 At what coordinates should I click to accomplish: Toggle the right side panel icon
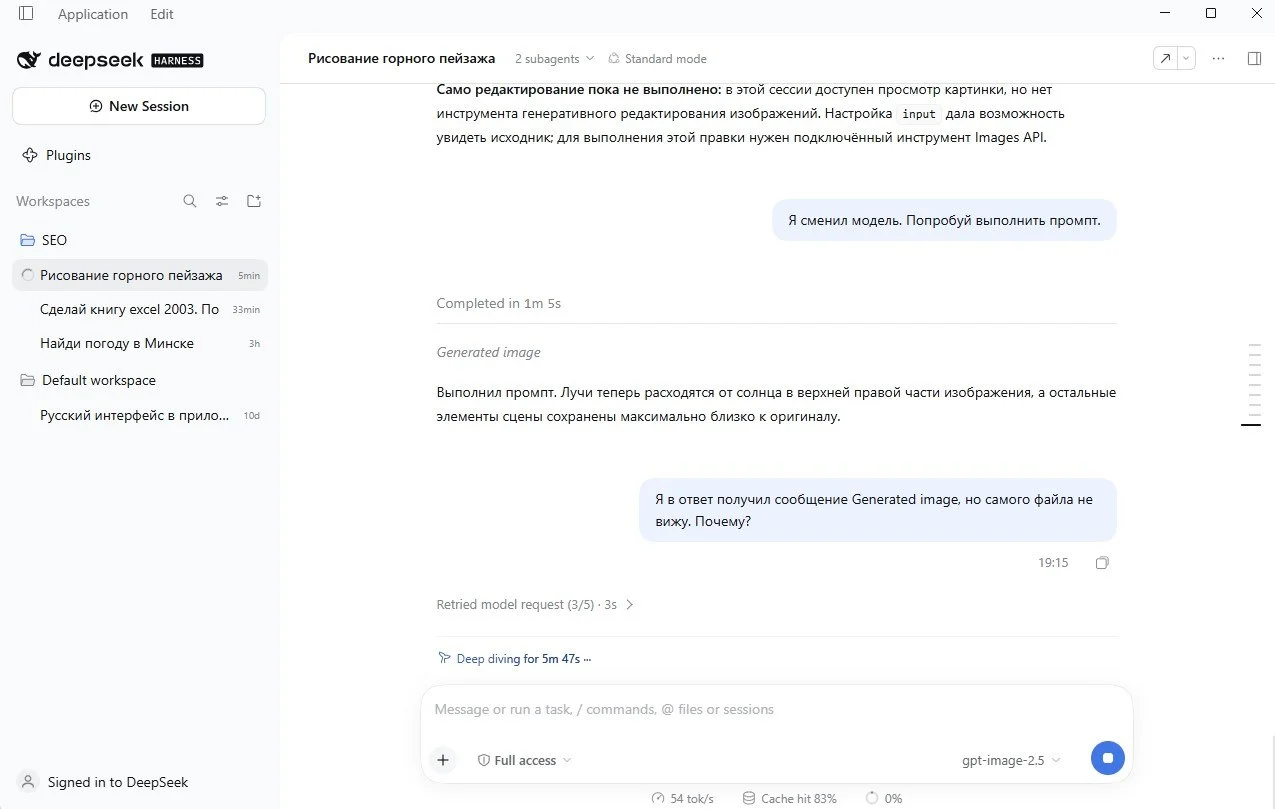tap(1254, 58)
